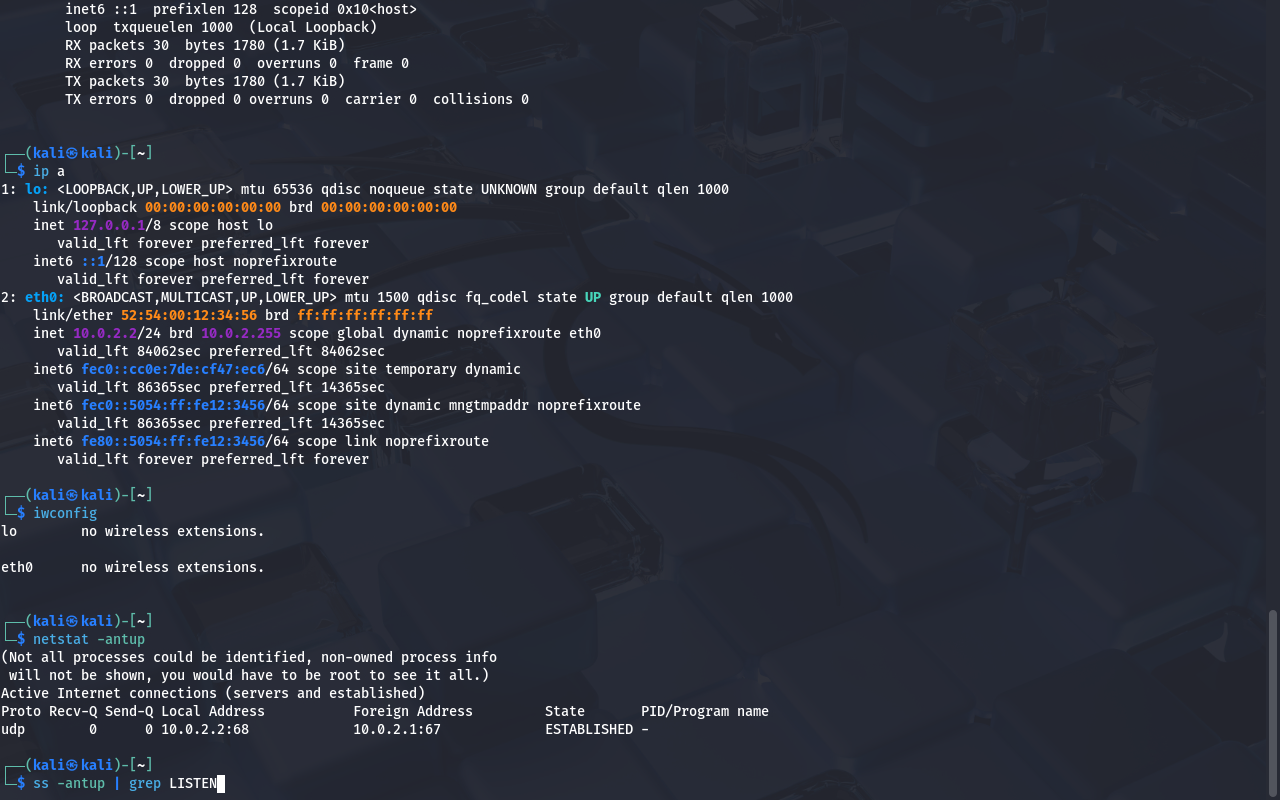Click the 'lo:' interface label
The width and height of the screenshot is (1280, 800).
[x=37, y=189]
